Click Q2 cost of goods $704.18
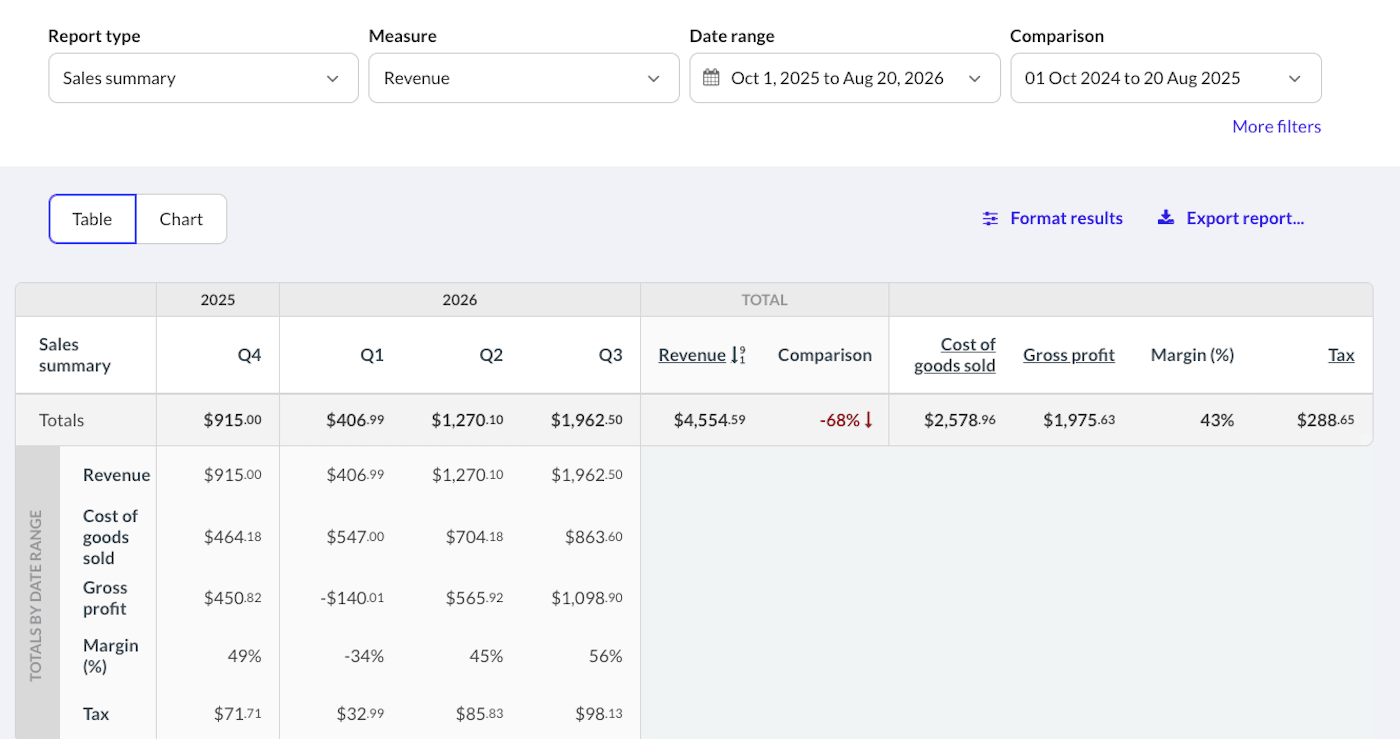The height and width of the screenshot is (739, 1400). tap(474, 537)
